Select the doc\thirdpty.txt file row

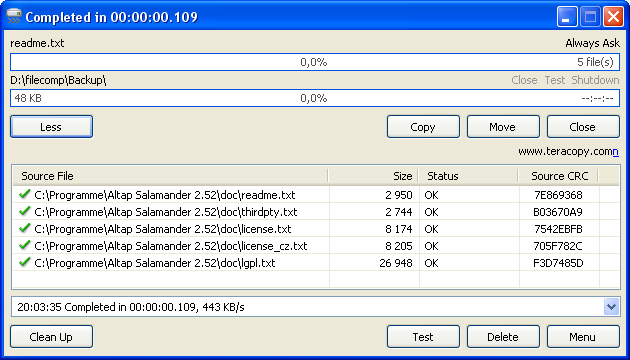(316, 212)
